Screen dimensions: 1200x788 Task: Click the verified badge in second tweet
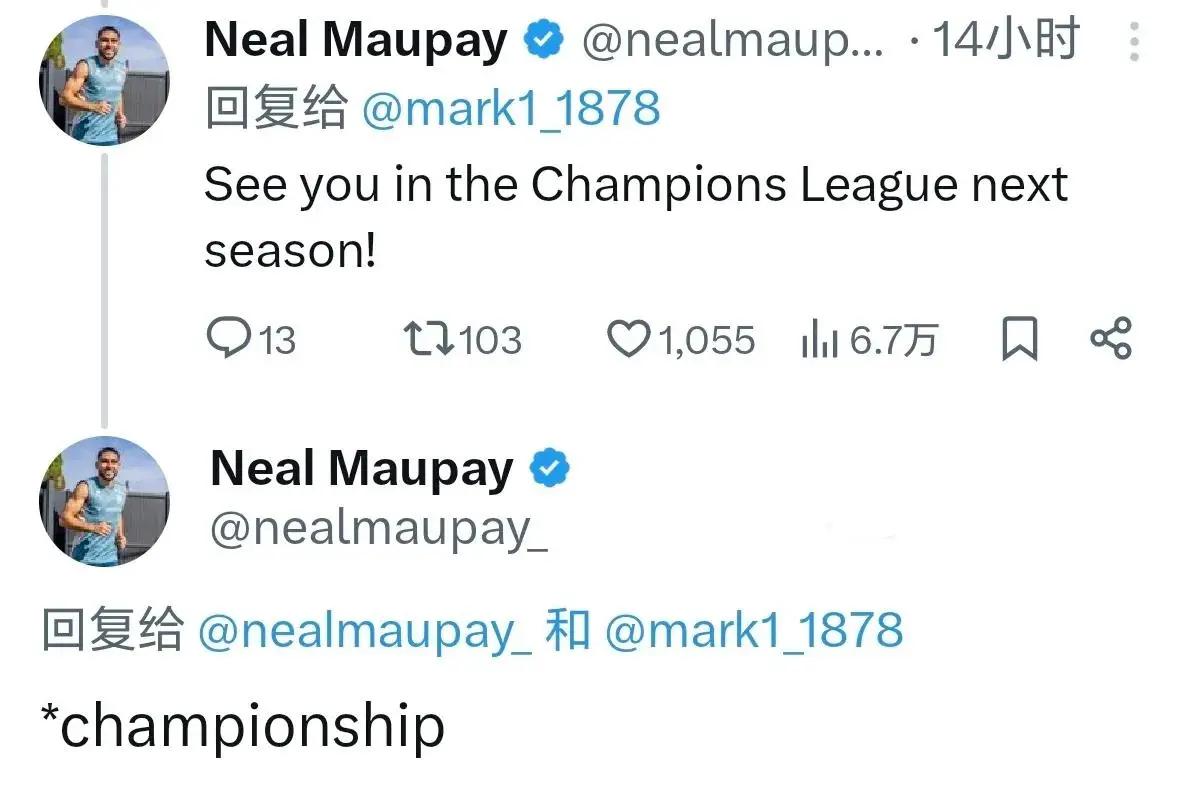click(x=549, y=468)
